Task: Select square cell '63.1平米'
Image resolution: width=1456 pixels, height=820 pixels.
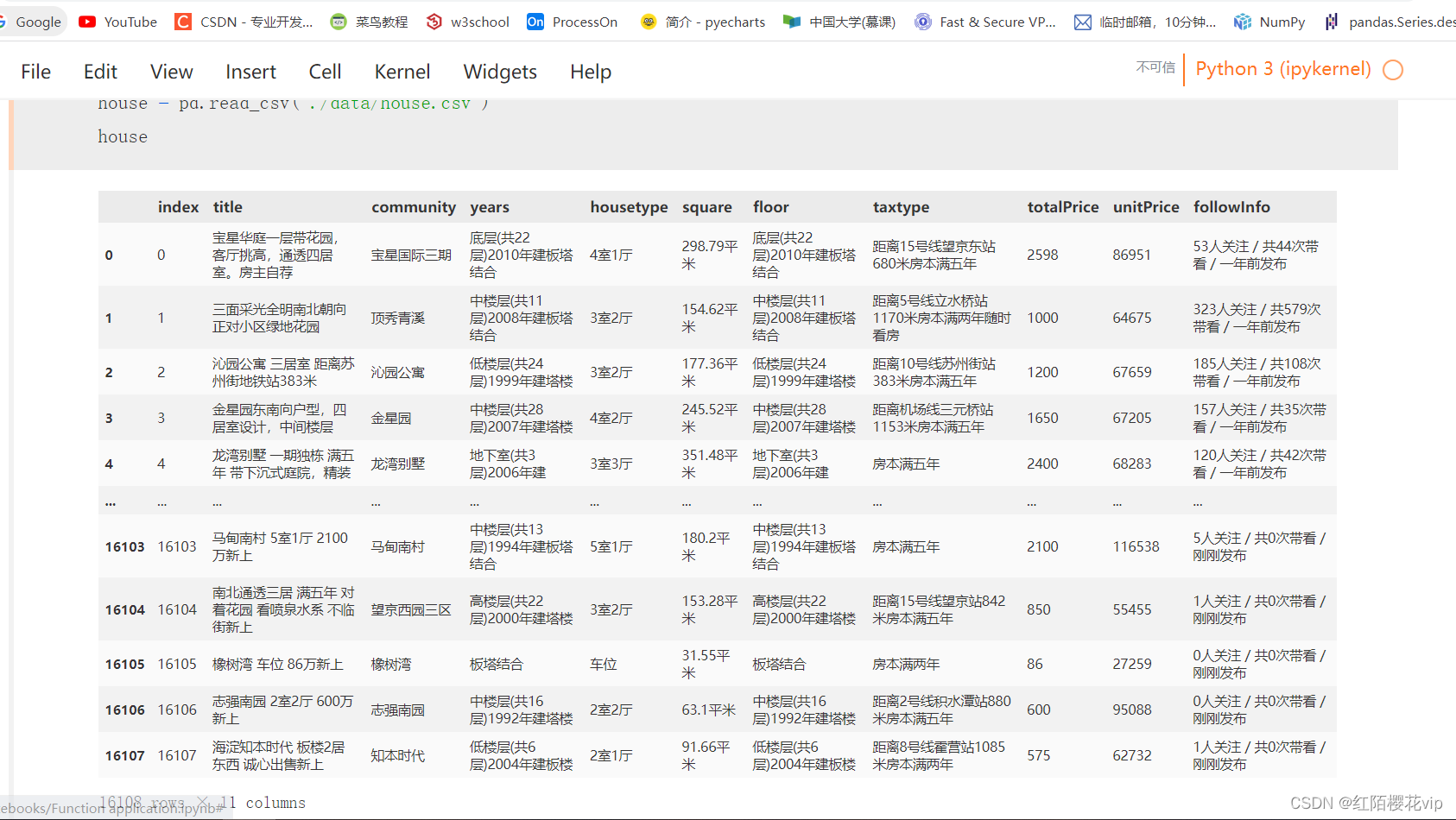Action: click(709, 710)
